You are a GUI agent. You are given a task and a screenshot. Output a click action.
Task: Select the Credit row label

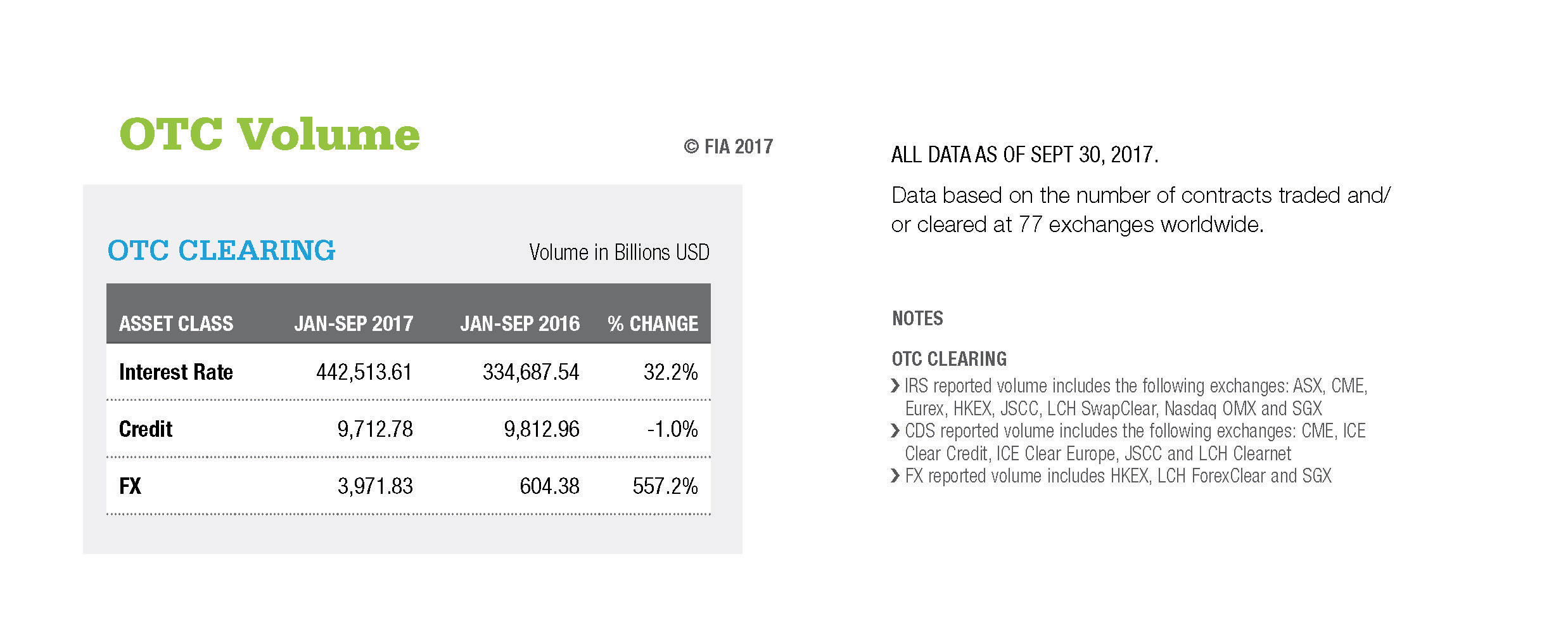(x=146, y=429)
